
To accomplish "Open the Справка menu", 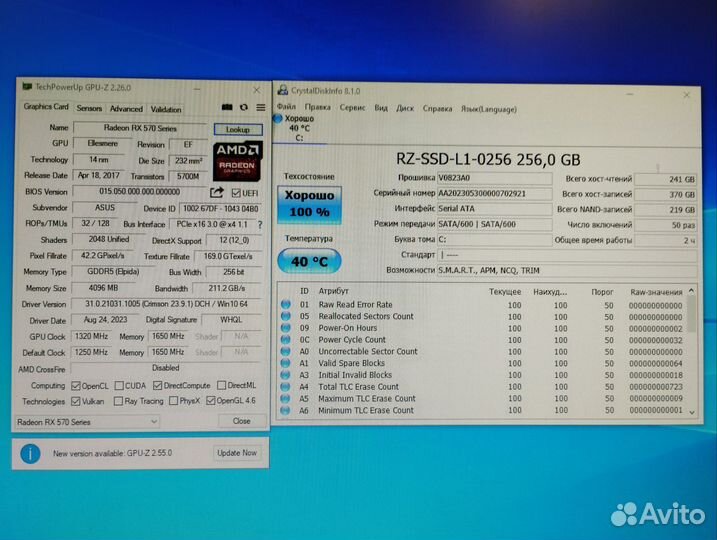I will (437, 109).
